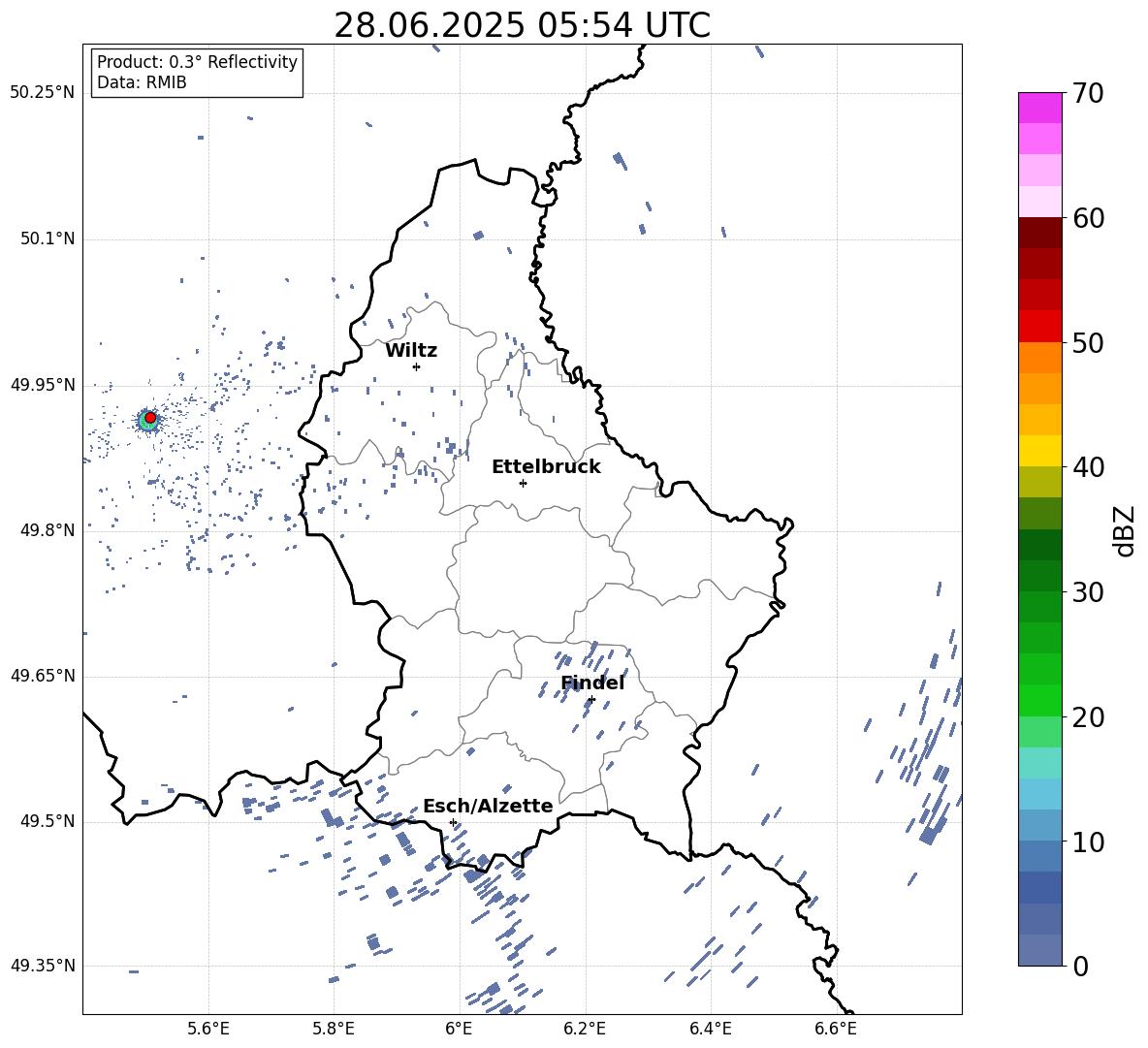Click the slate-blue colorbar segment above 0

(x=1039, y=950)
